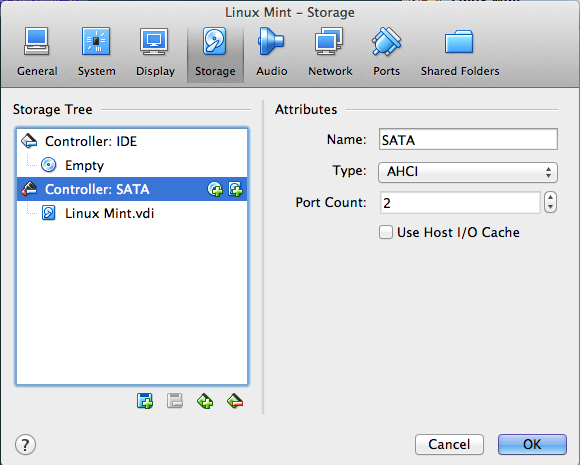Image resolution: width=580 pixels, height=465 pixels.
Task: Click the Add Controller icon below tree
Action: click(145, 401)
